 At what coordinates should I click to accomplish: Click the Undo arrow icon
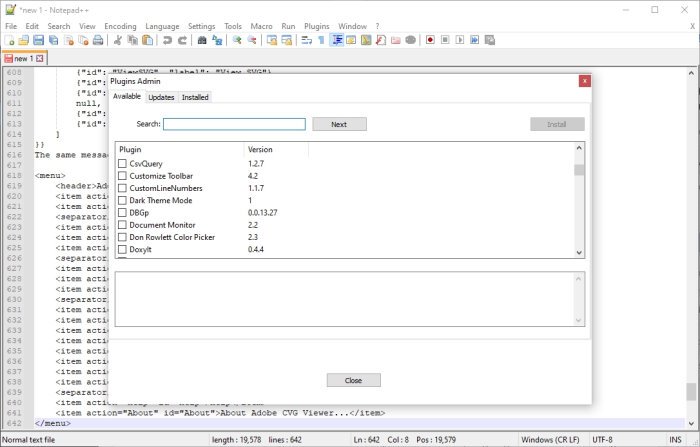point(167,40)
